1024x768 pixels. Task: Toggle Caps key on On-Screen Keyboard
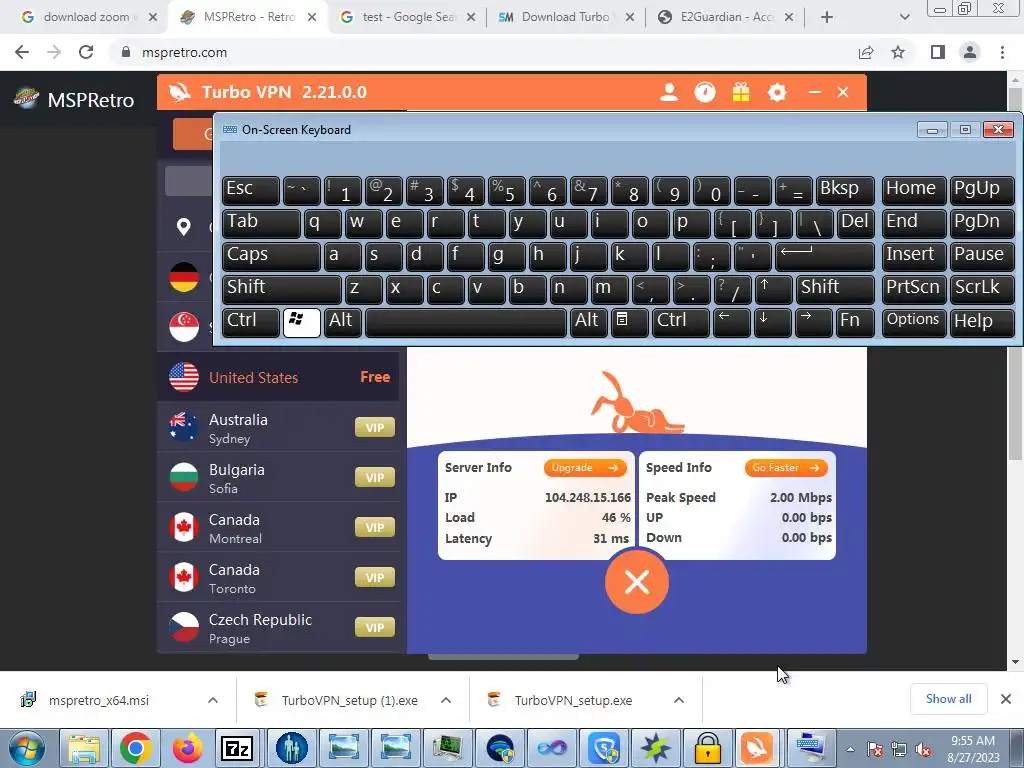pyautogui.click(x=271, y=255)
